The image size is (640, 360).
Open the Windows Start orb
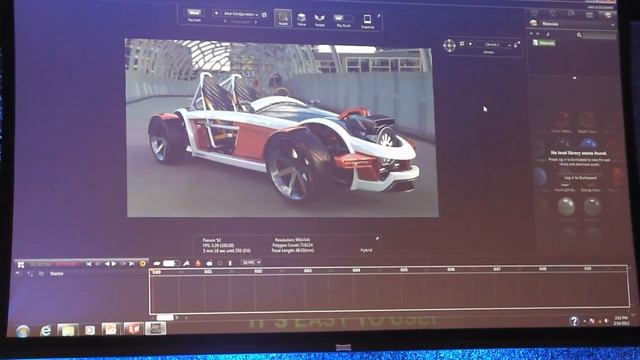[22, 331]
